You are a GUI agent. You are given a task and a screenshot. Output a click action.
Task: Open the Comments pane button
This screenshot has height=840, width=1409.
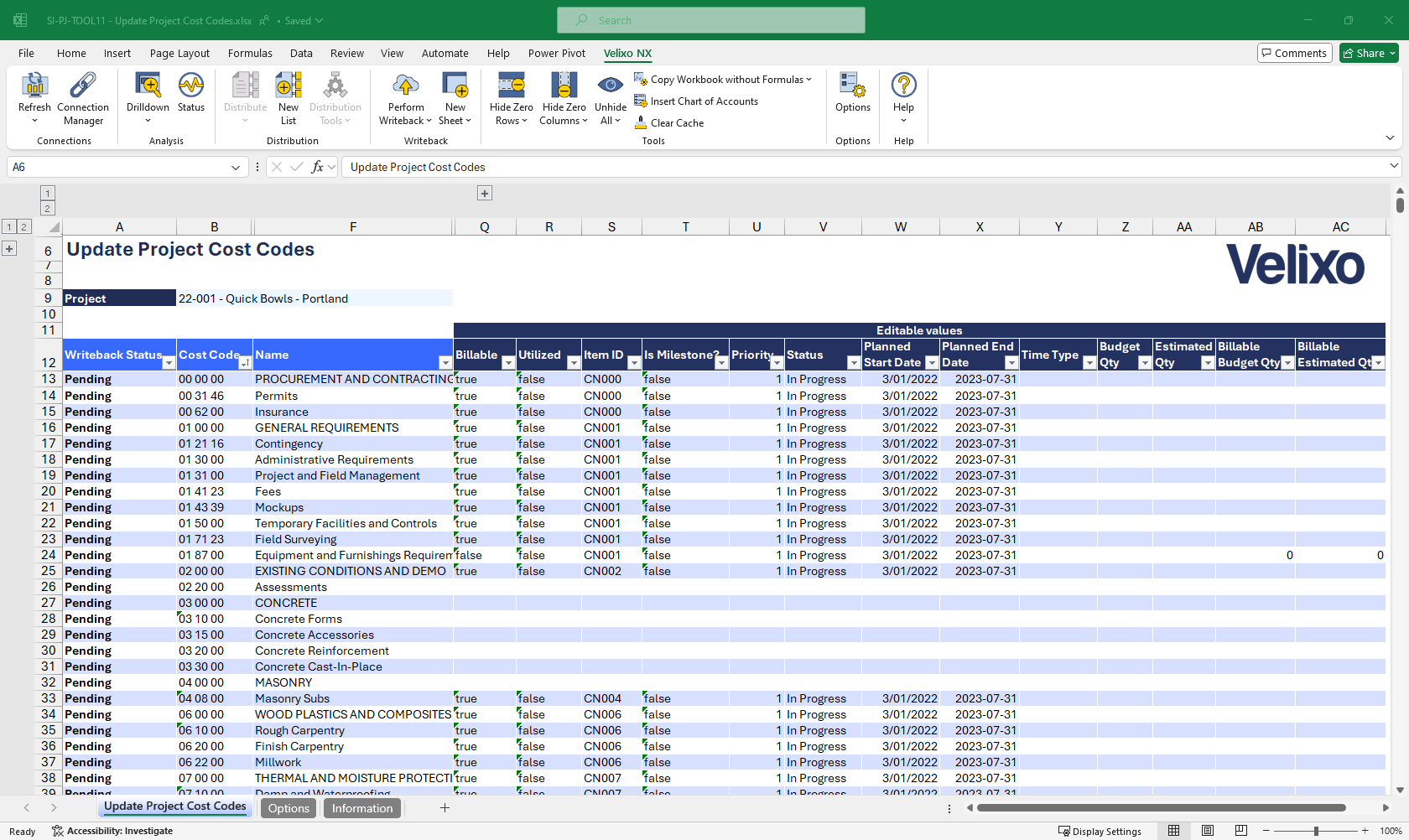click(x=1294, y=54)
